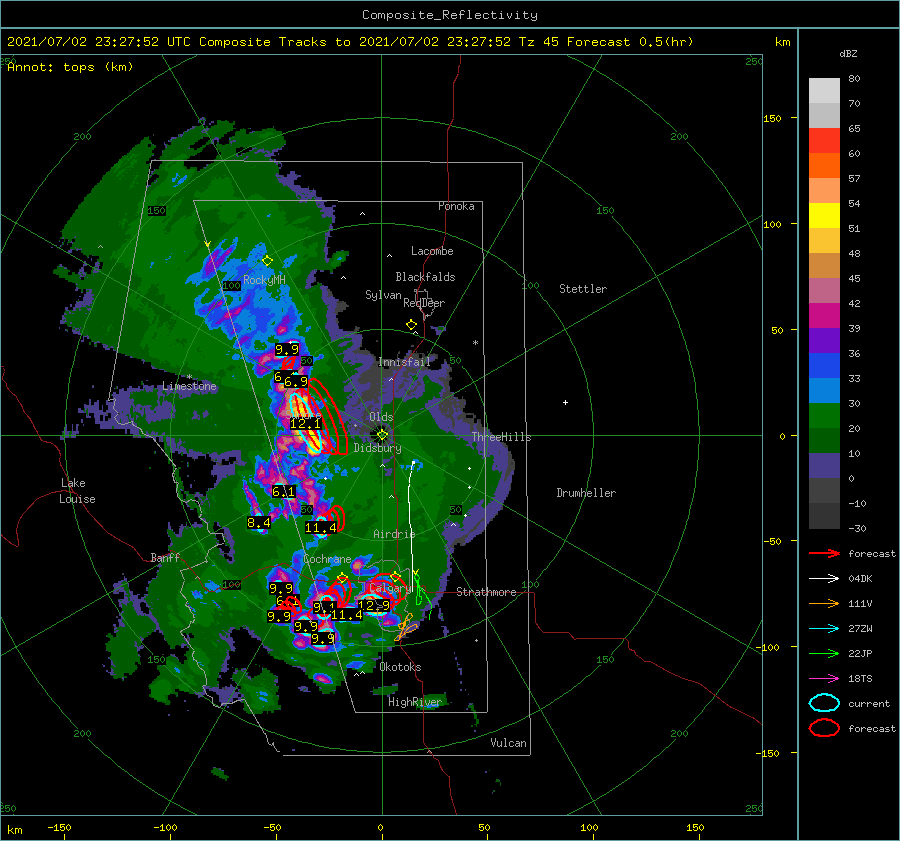Click the Innisfail town label
This screenshot has height=841, width=900.
pos(404,362)
